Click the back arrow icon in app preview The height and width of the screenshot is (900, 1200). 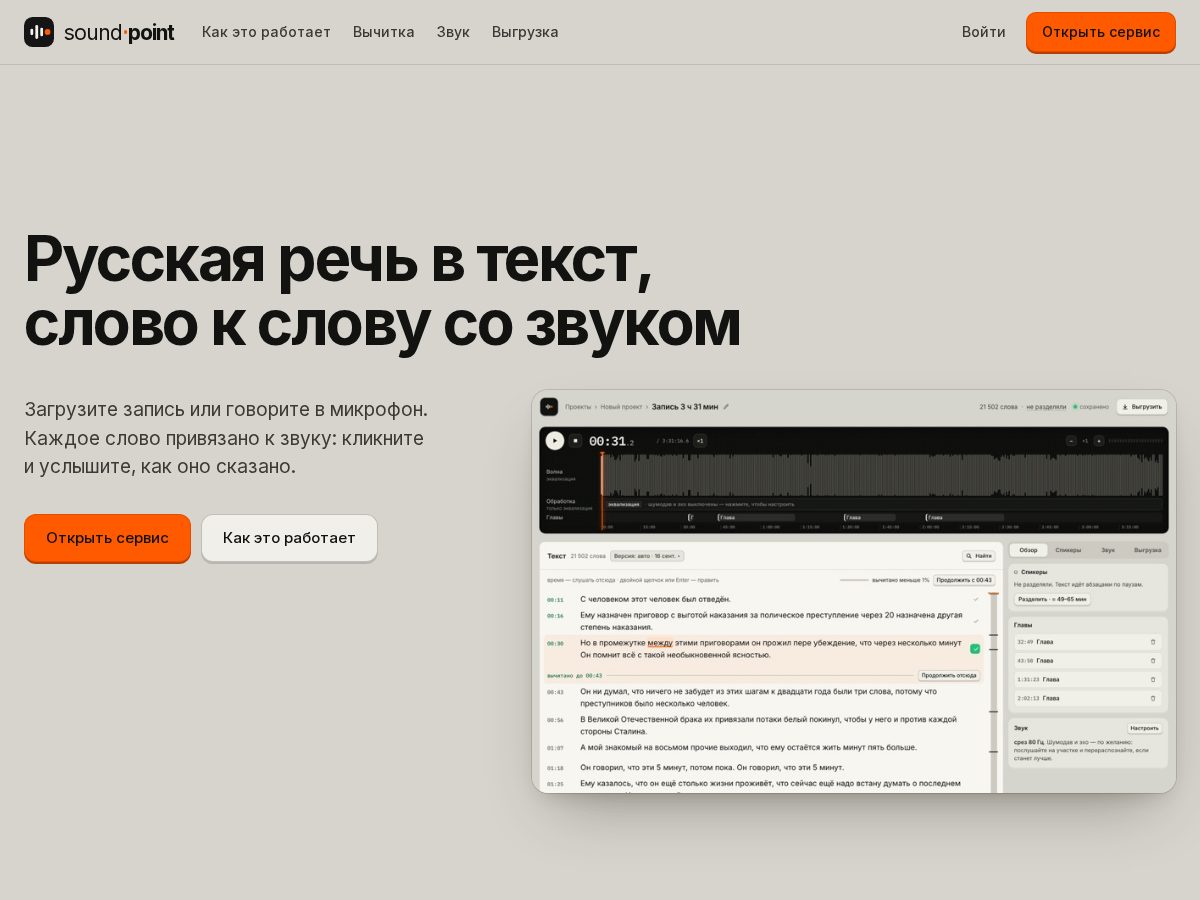[x=549, y=407]
